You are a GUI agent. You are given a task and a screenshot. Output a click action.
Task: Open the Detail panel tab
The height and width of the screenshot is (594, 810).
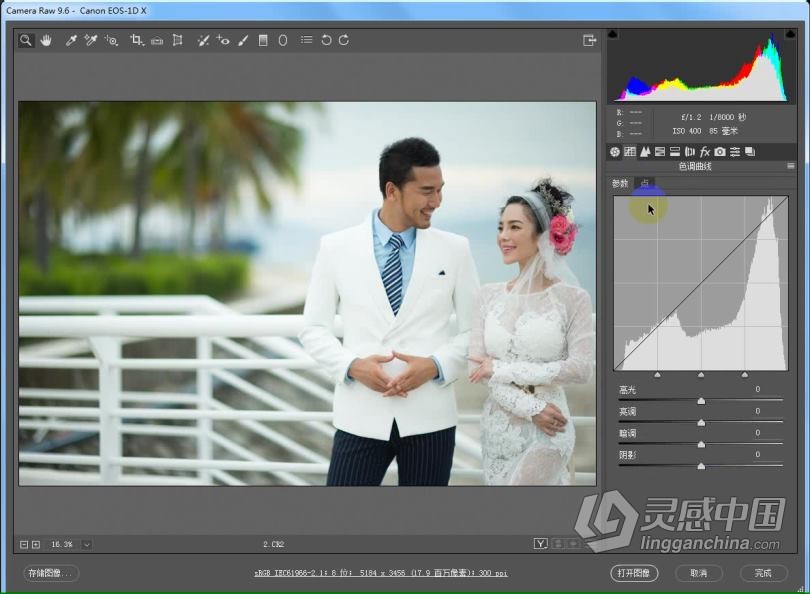(645, 152)
